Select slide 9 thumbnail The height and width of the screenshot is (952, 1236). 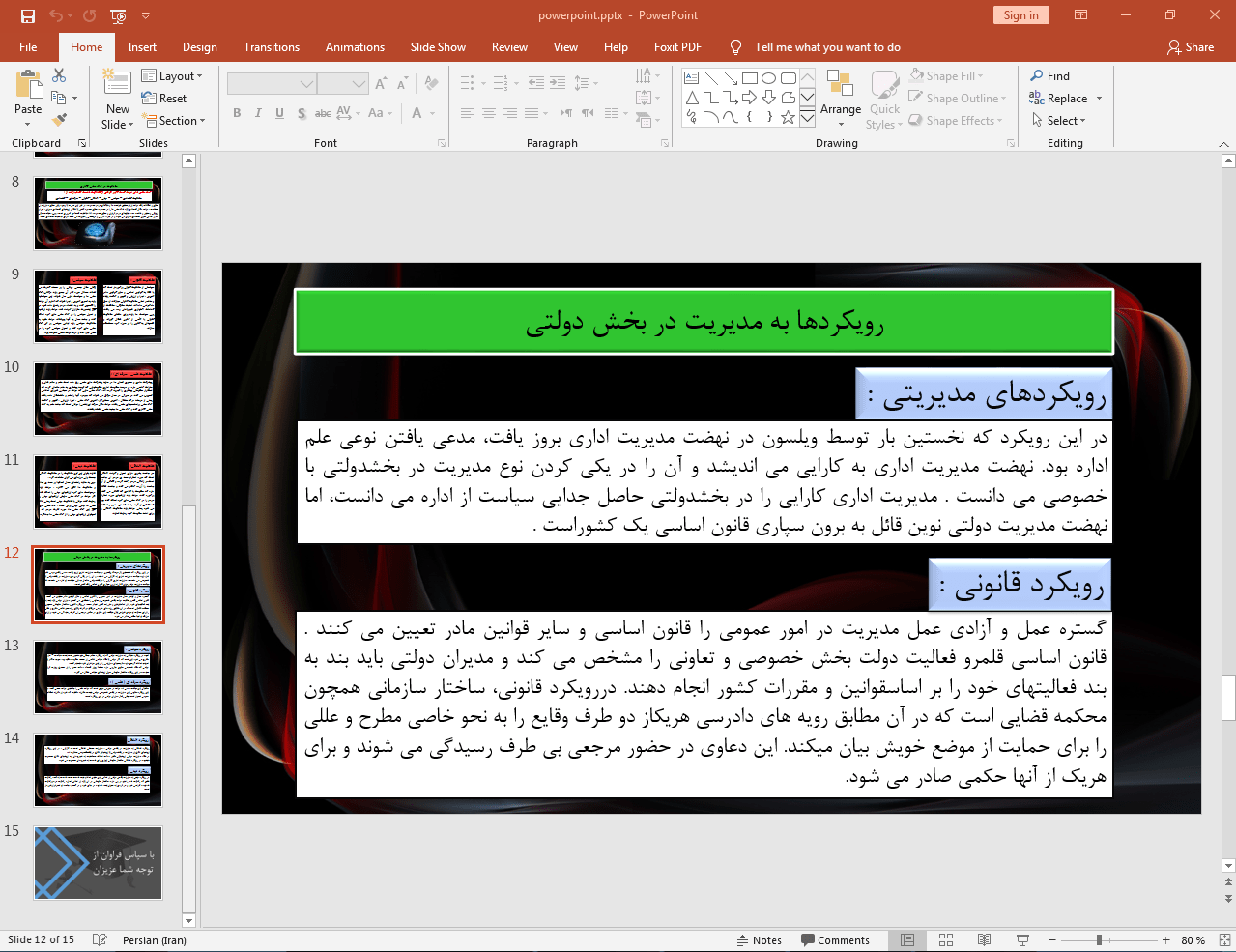click(x=98, y=305)
